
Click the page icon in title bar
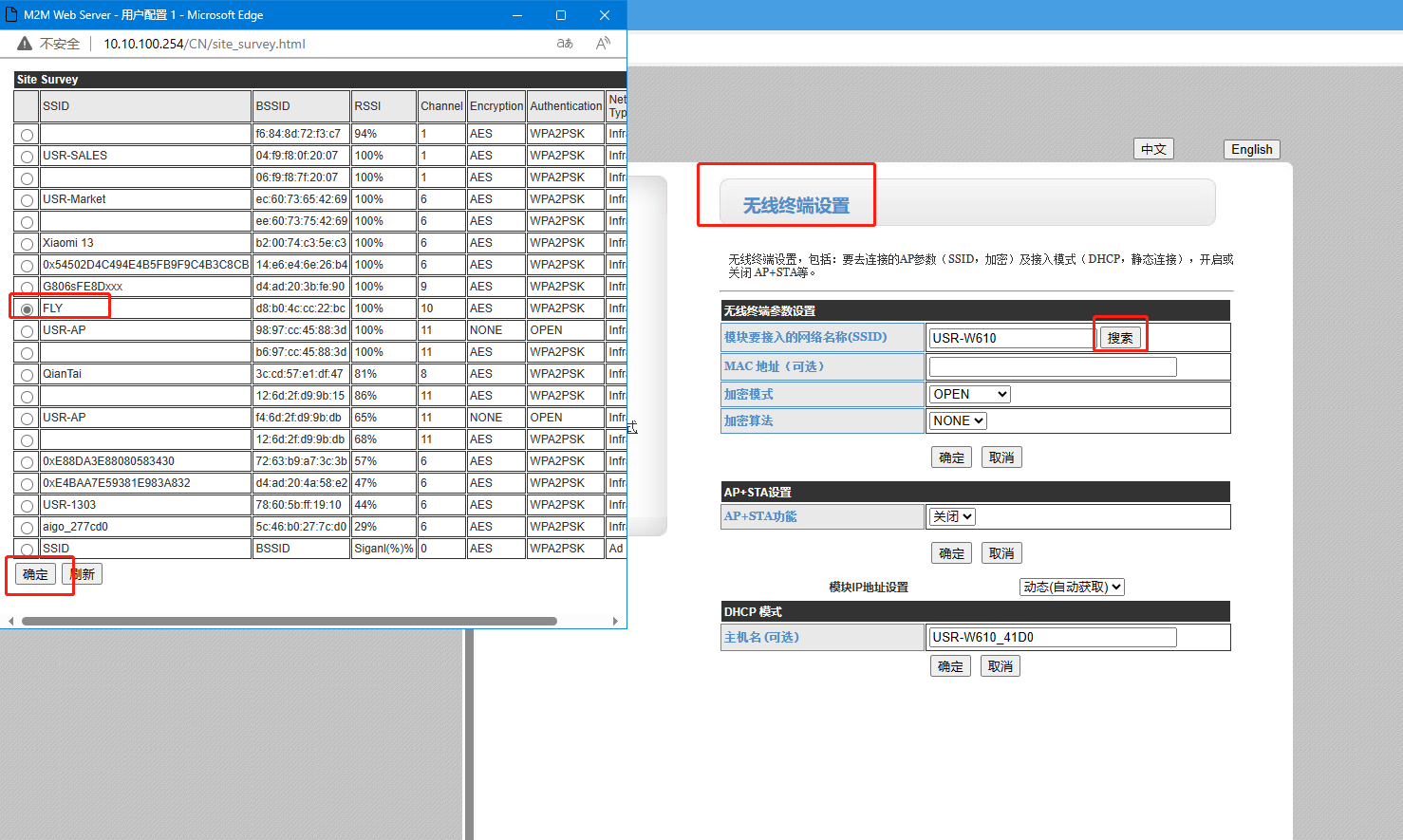pos(12,15)
